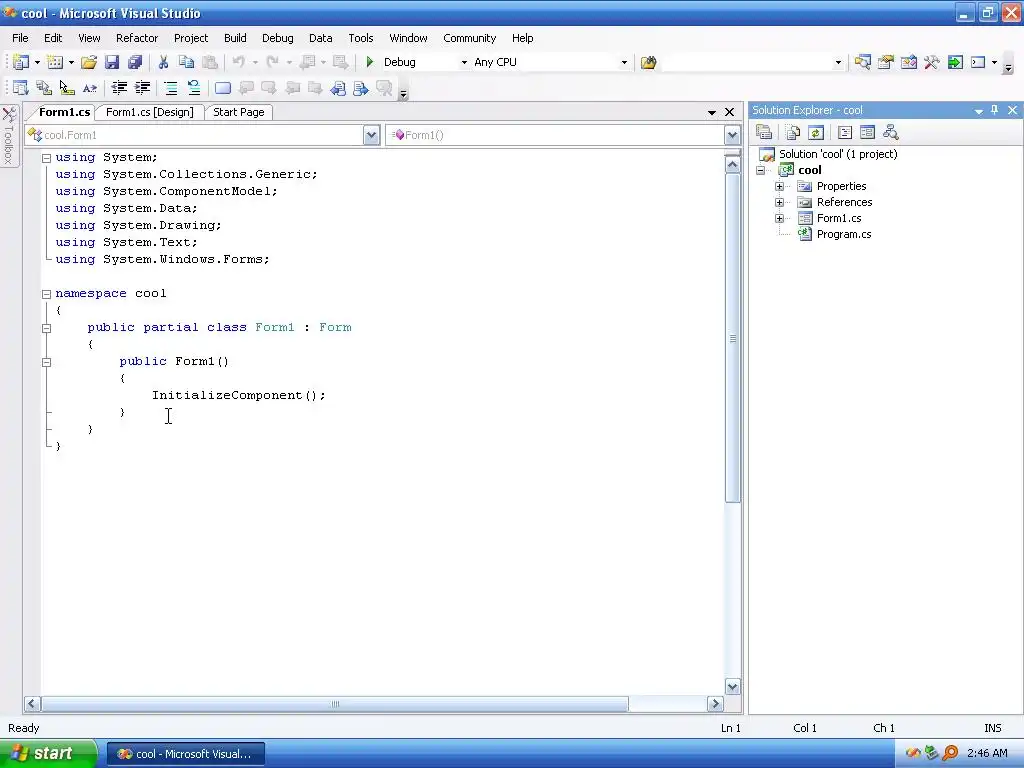Move to previous bookmark in document
The image size is (1024, 768).
tap(338, 88)
